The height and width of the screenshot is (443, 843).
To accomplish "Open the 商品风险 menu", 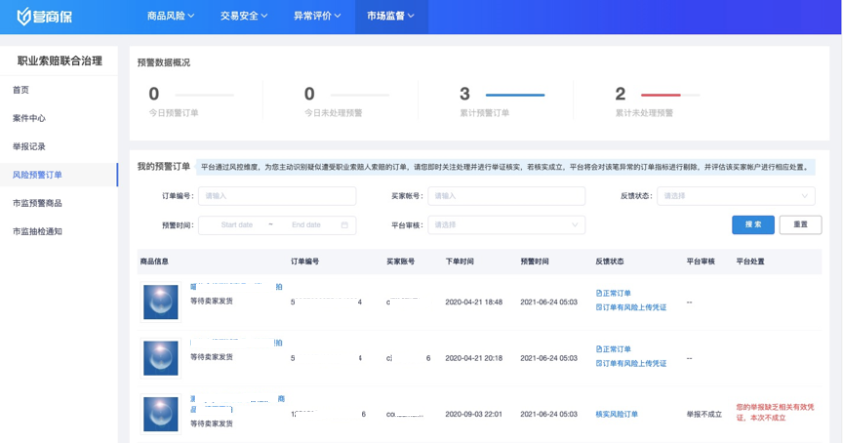I will click(x=170, y=16).
